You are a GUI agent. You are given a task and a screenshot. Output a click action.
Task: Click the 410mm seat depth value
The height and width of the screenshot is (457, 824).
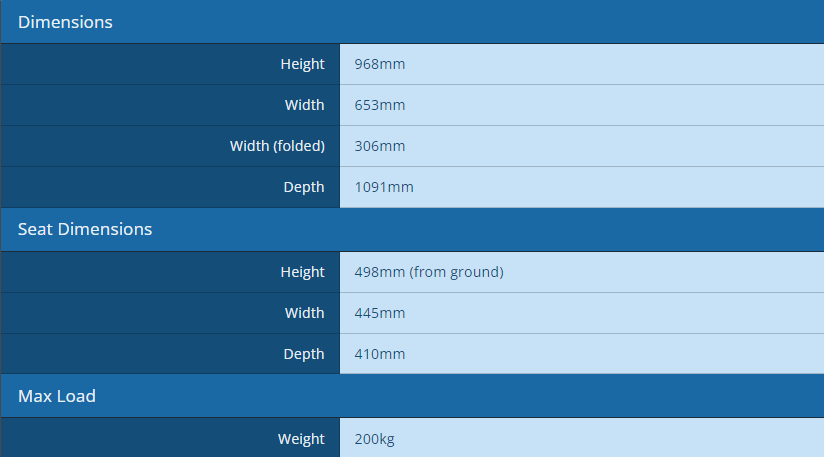click(x=380, y=354)
